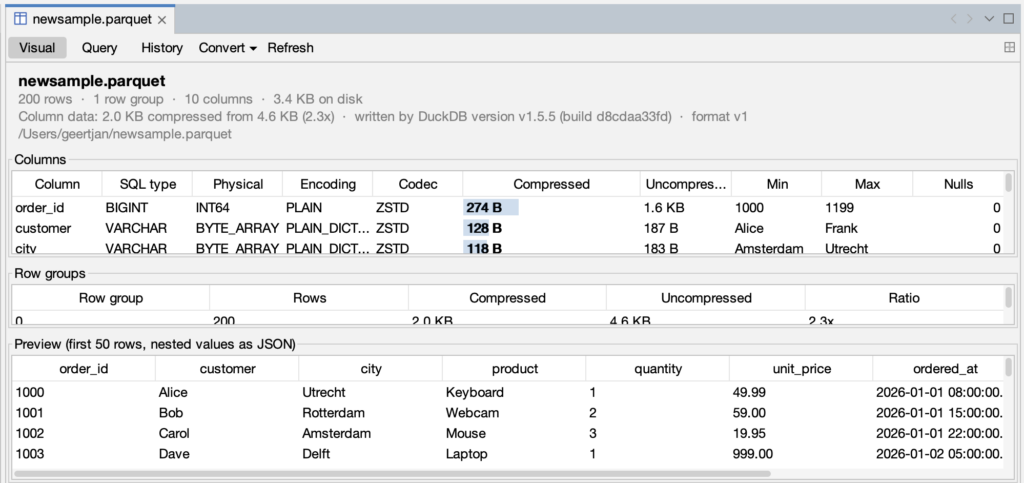
Task: Click the grid layout icon at toolbar right
Action: coord(1009,48)
